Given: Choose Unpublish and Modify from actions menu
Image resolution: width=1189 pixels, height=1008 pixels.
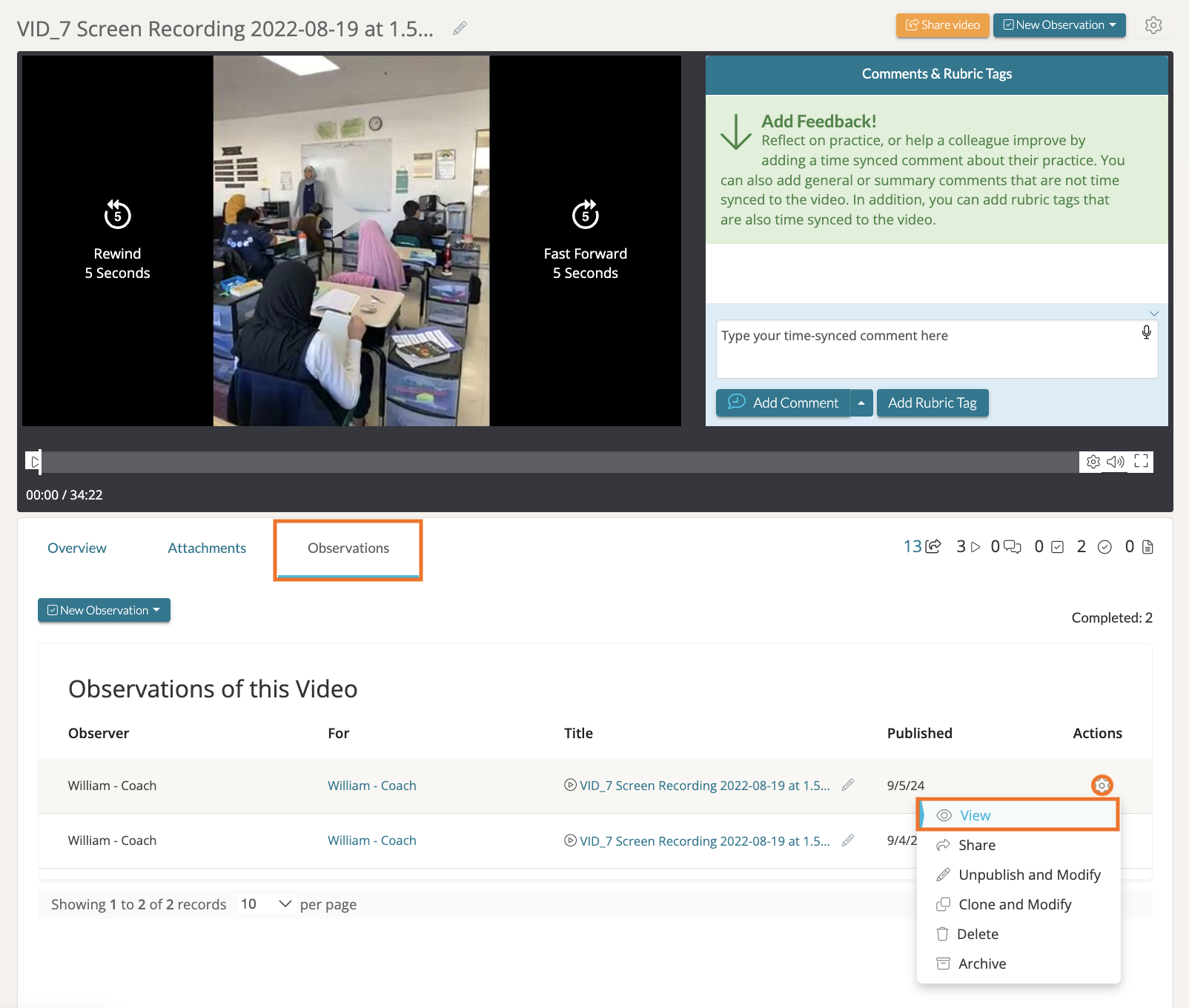Looking at the screenshot, I should click(x=1029, y=875).
